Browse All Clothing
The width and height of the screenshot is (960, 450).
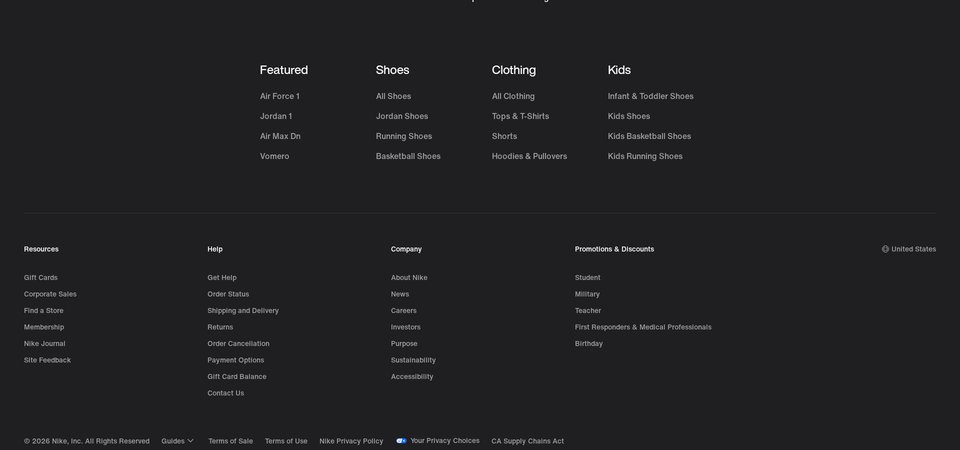tap(513, 96)
